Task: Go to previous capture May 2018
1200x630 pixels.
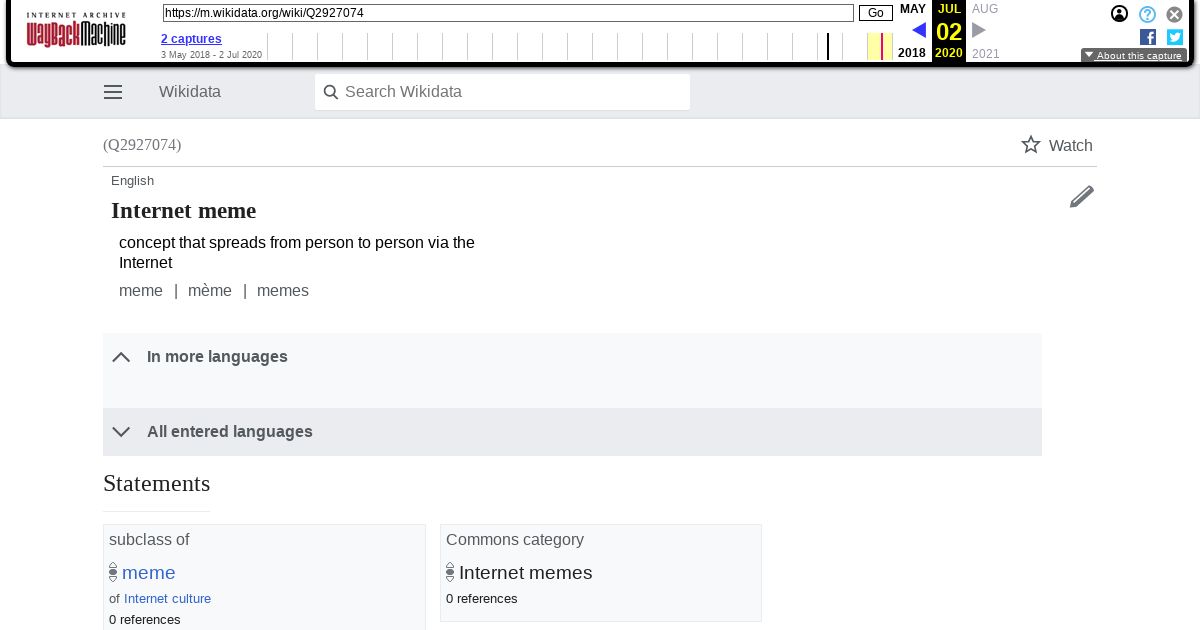Action: pyautogui.click(x=919, y=30)
